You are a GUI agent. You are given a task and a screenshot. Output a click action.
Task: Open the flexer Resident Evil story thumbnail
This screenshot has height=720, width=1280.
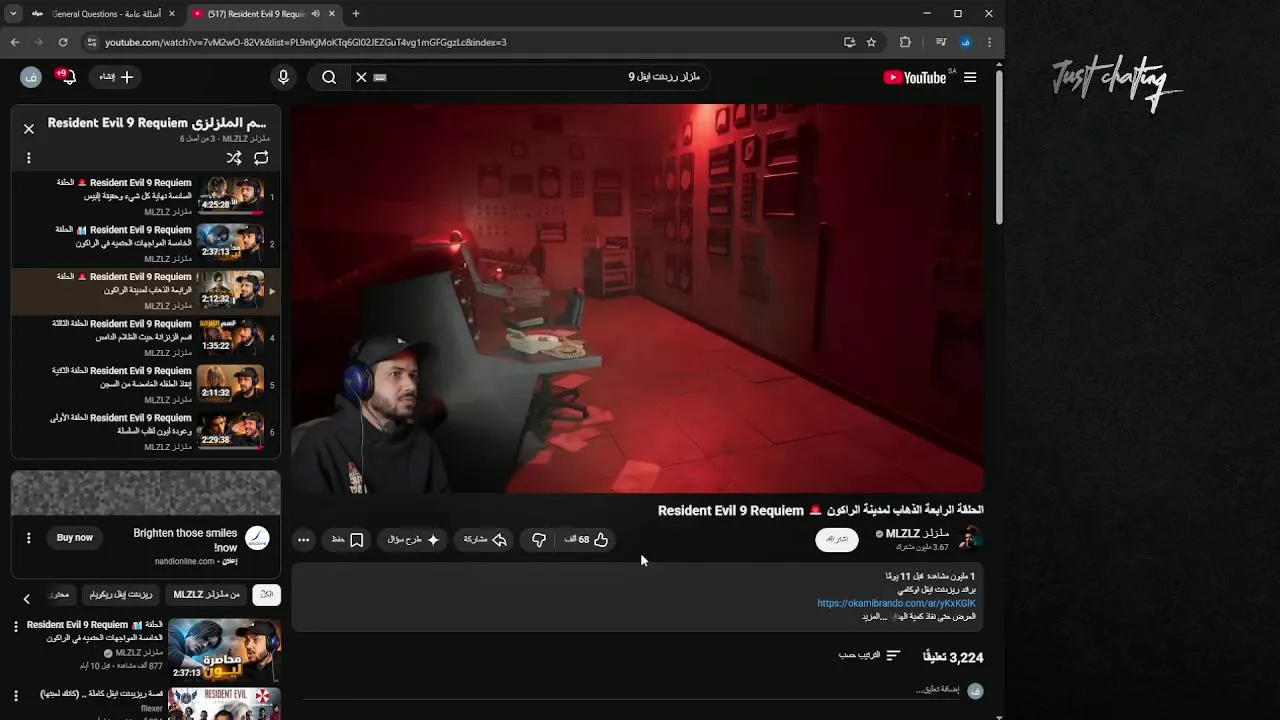tap(224, 704)
